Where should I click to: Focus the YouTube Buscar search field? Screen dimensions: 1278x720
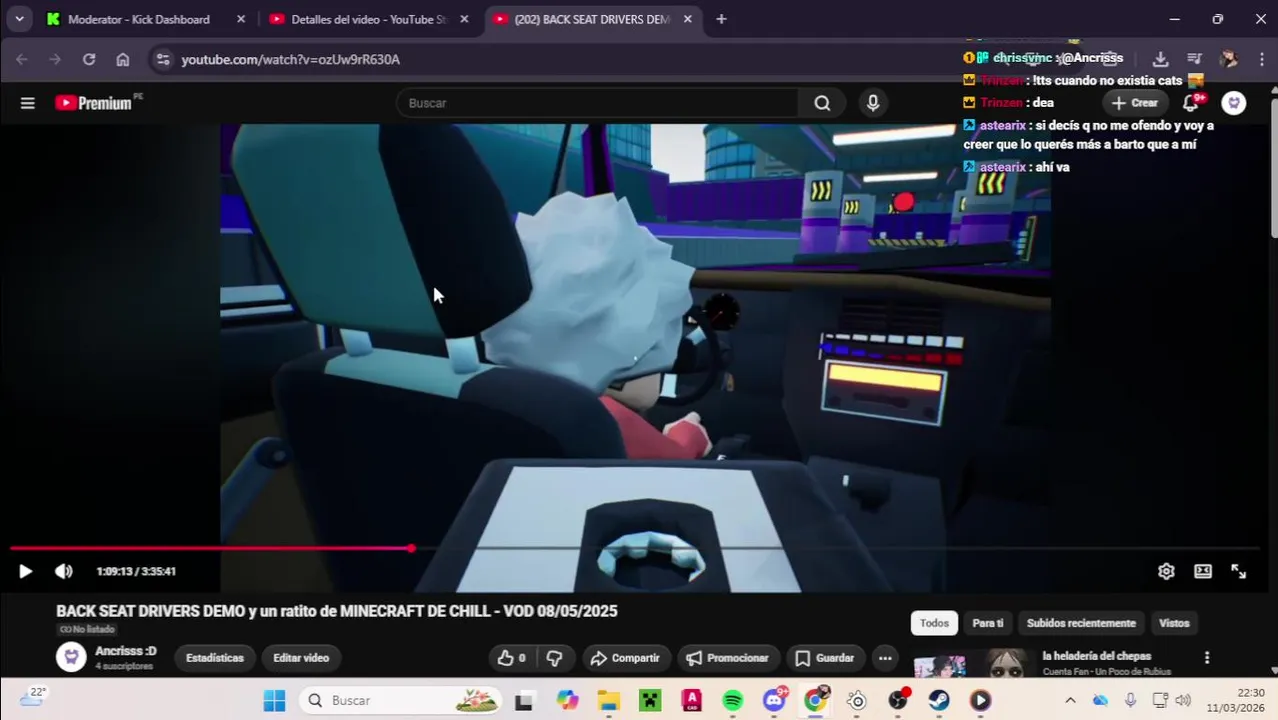598,103
